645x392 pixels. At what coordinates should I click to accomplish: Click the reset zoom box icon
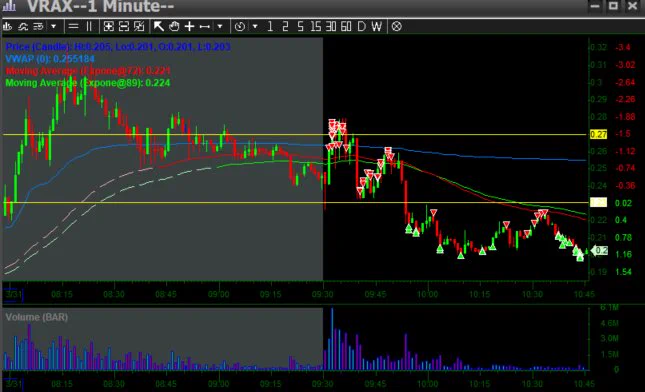pyautogui.click(x=139, y=27)
